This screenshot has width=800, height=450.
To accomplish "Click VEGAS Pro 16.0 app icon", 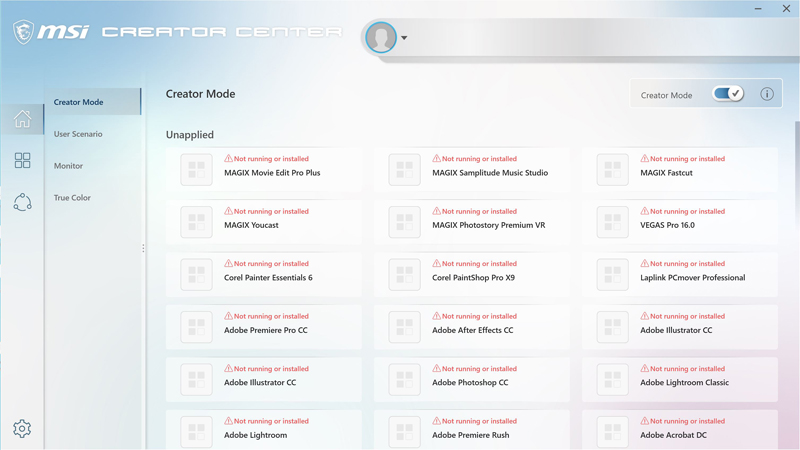I will click(x=613, y=222).
